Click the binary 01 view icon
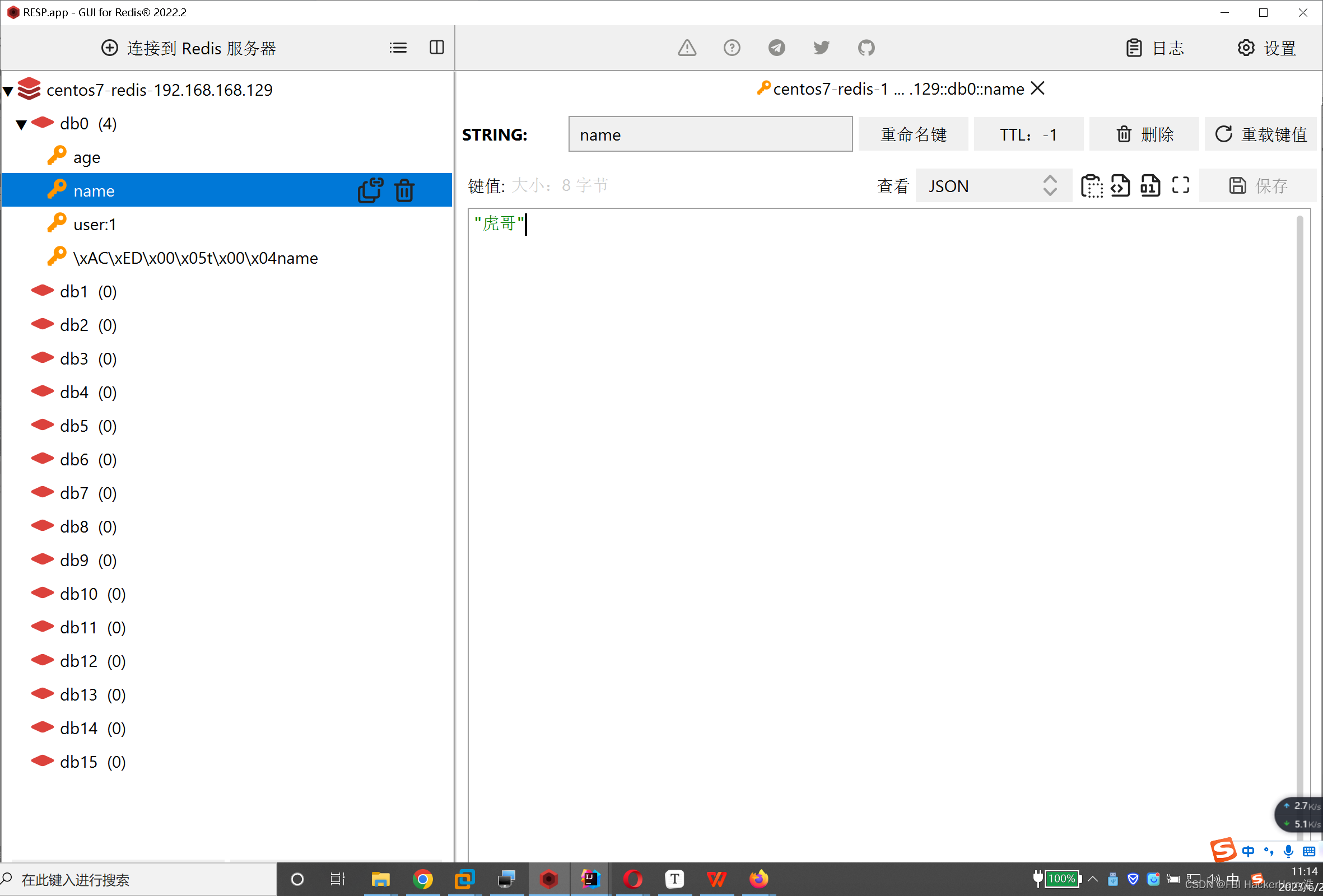Viewport: 1323px width, 896px height. (1150, 185)
